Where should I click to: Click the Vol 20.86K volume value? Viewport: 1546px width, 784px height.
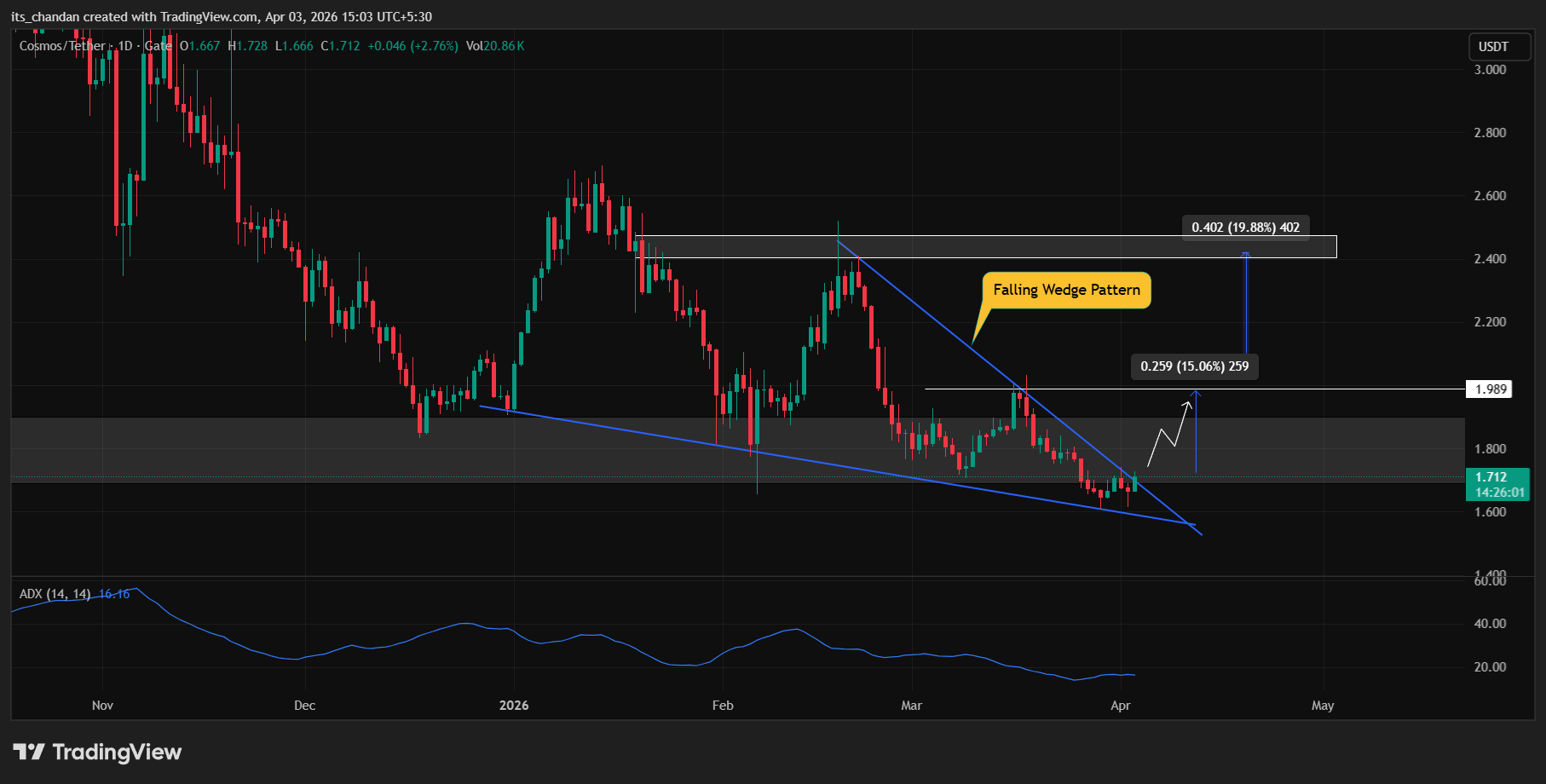click(502, 47)
